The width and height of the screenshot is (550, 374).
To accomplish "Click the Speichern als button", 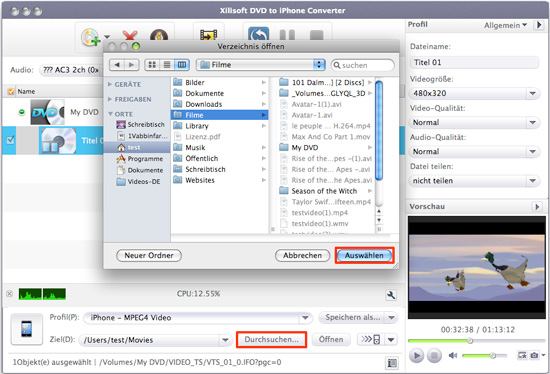I will click(x=352, y=318).
